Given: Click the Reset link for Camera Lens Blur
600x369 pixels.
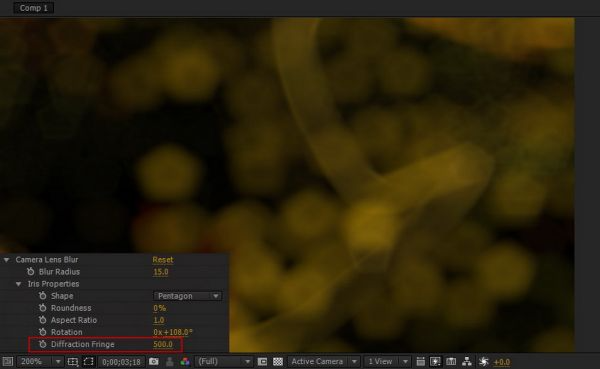Looking at the screenshot, I should tap(163, 260).
